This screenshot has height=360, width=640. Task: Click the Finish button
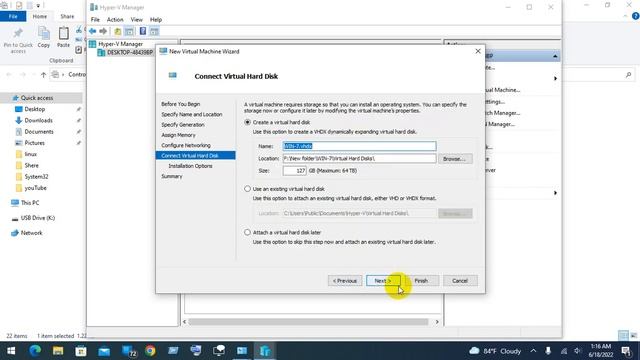pyautogui.click(x=421, y=281)
